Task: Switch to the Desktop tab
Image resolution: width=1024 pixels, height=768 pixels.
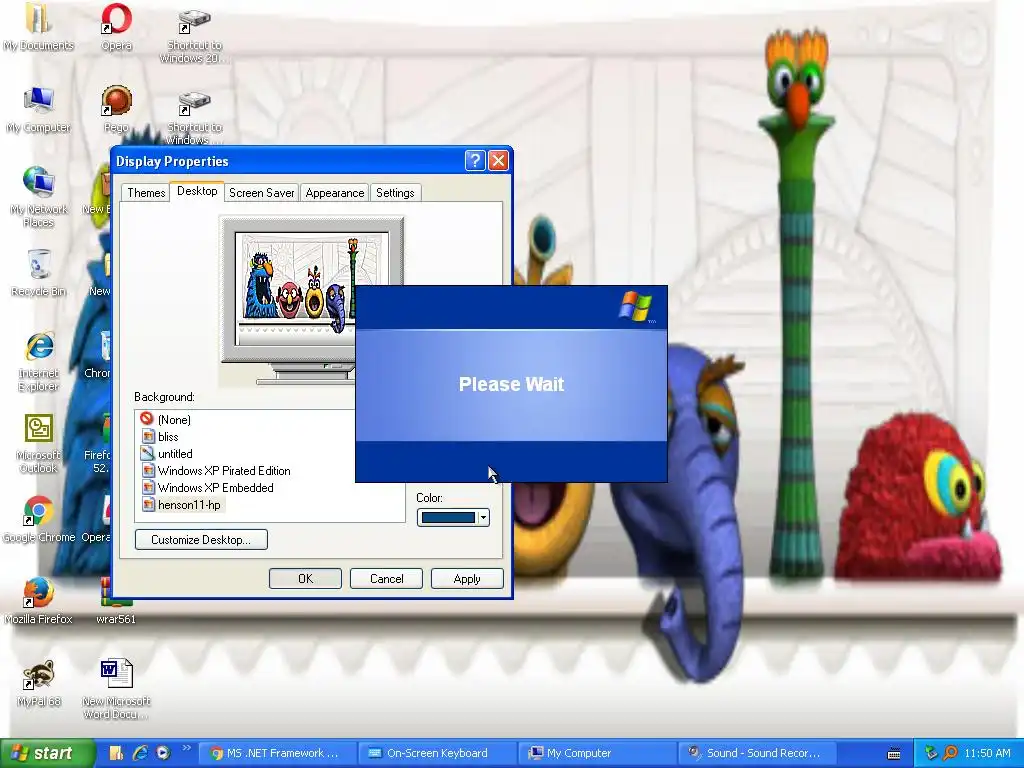Action: pyautogui.click(x=197, y=191)
